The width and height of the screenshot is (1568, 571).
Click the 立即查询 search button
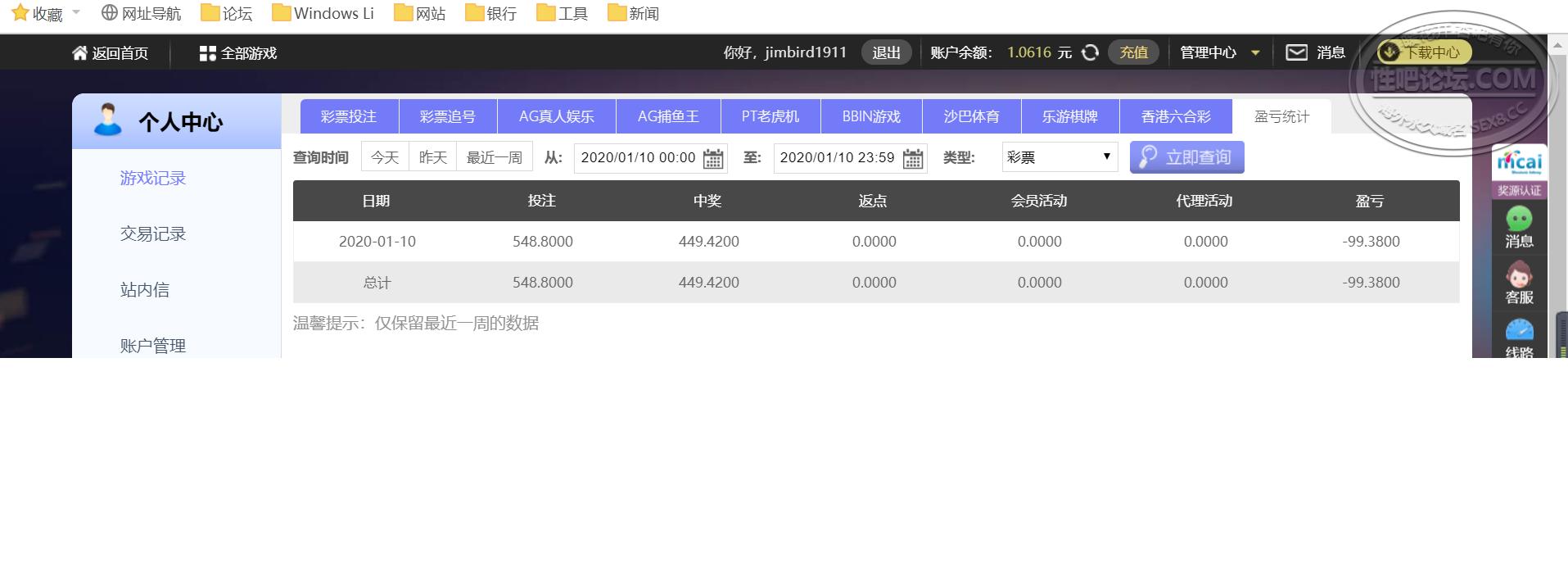point(1186,157)
